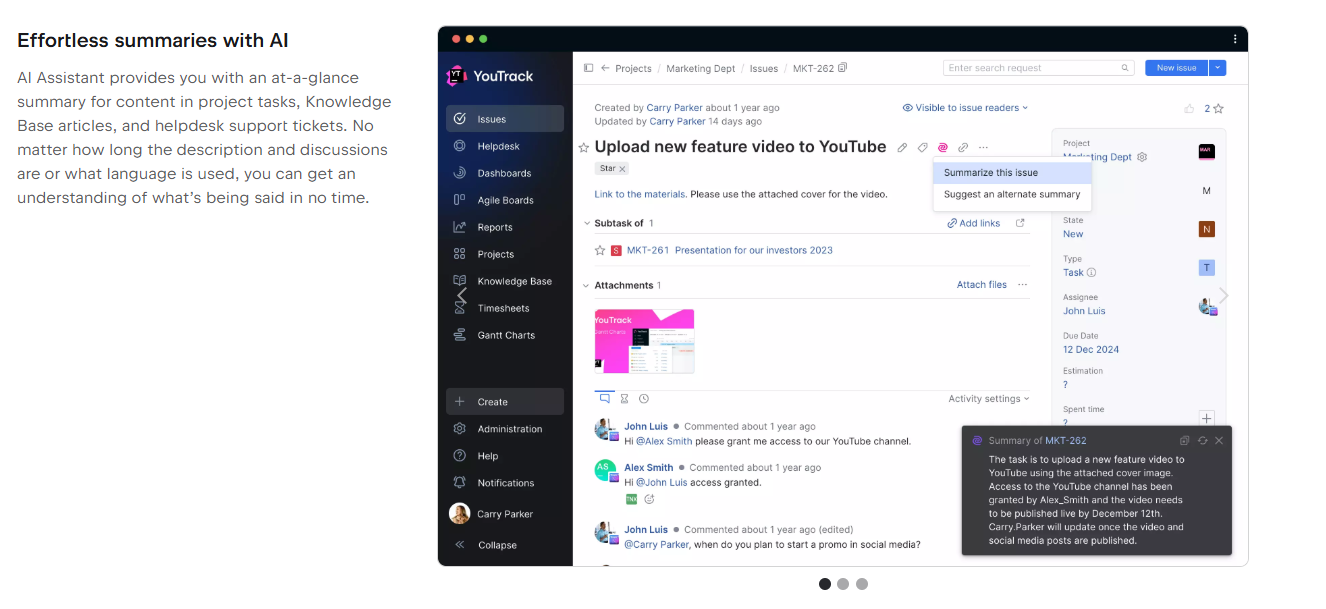Click the gear icon next to Marketing Dept project
The width and height of the screenshot is (1326, 609).
(1142, 157)
